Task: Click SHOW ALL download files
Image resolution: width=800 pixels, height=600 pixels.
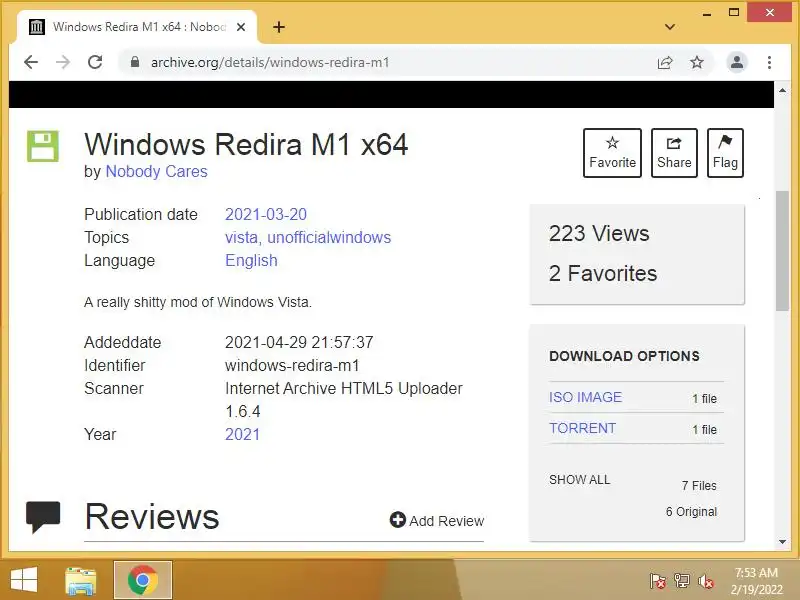Action: pos(579,480)
